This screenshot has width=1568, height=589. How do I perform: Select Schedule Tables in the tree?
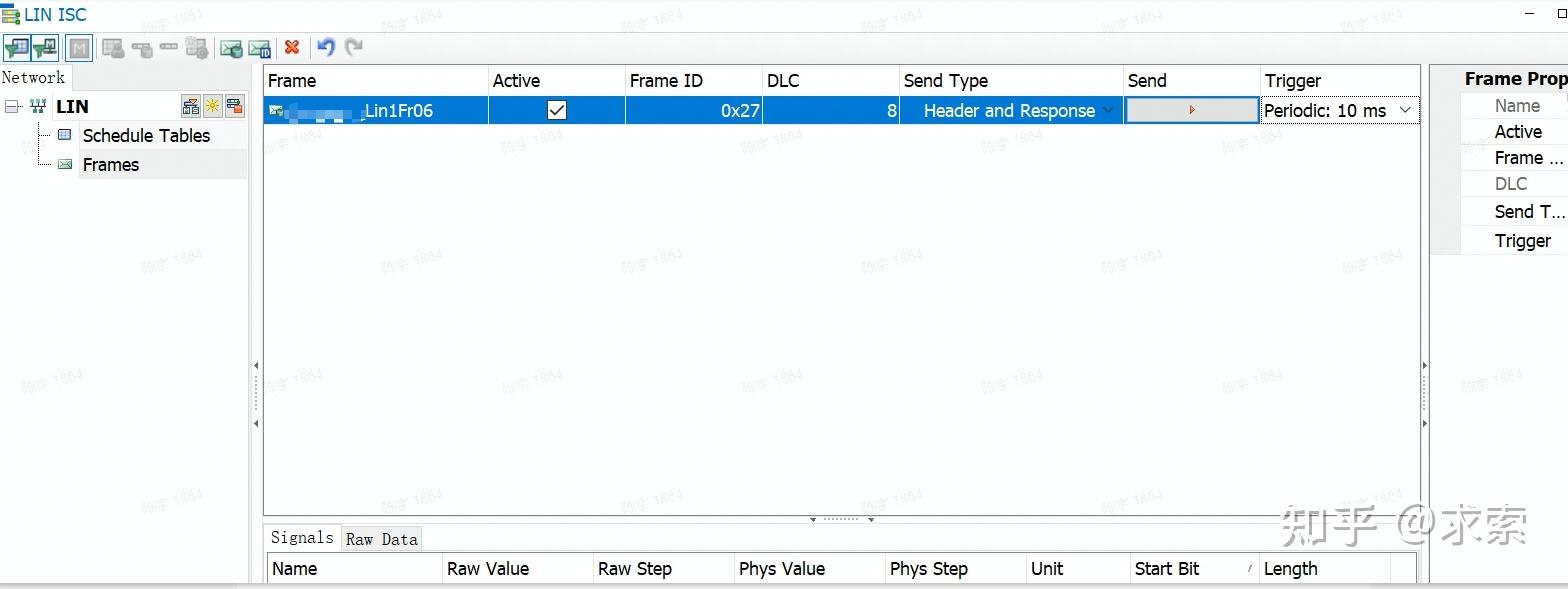click(x=146, y=135)
